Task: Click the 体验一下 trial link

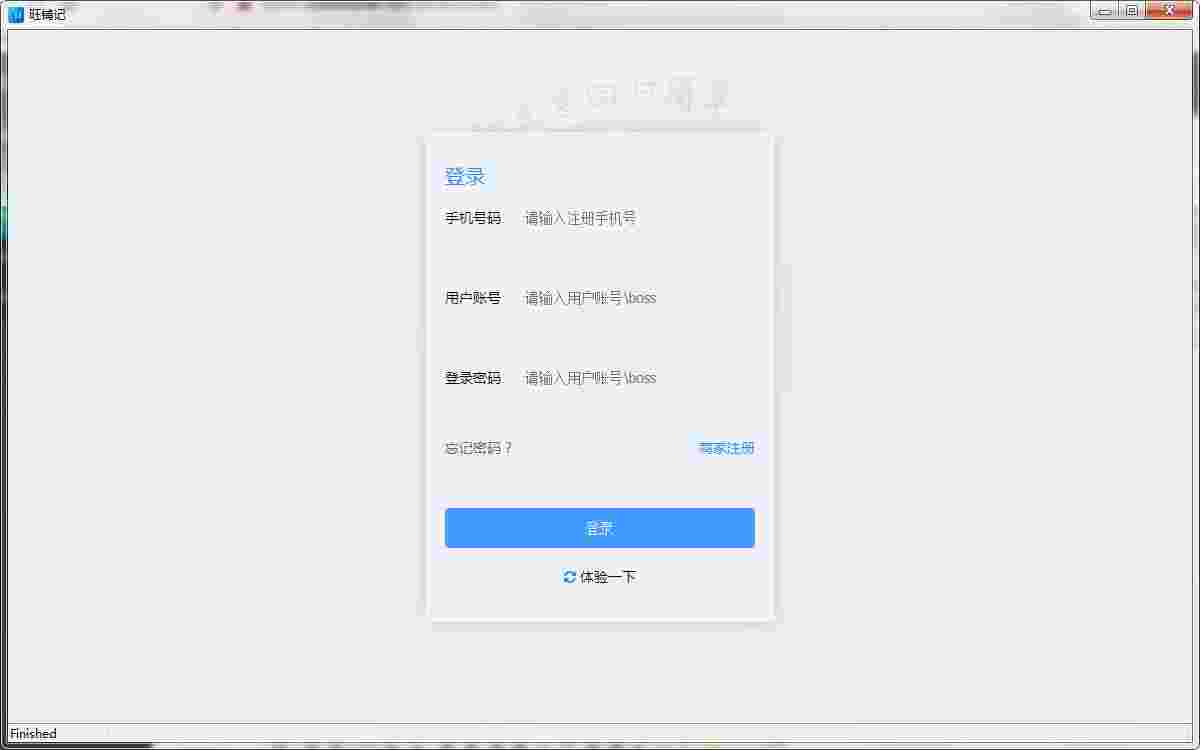Action: click(x=607, y=577)
